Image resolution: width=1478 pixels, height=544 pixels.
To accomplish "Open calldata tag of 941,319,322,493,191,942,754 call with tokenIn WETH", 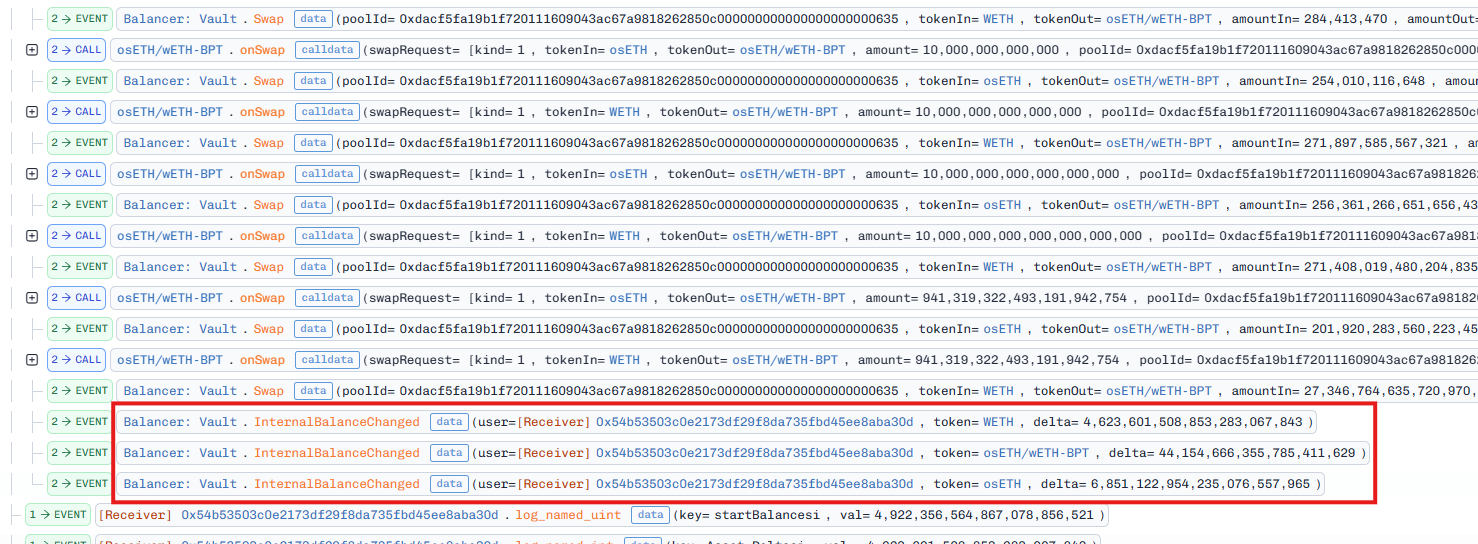I will pyautogui.click(x=328, y=360).
